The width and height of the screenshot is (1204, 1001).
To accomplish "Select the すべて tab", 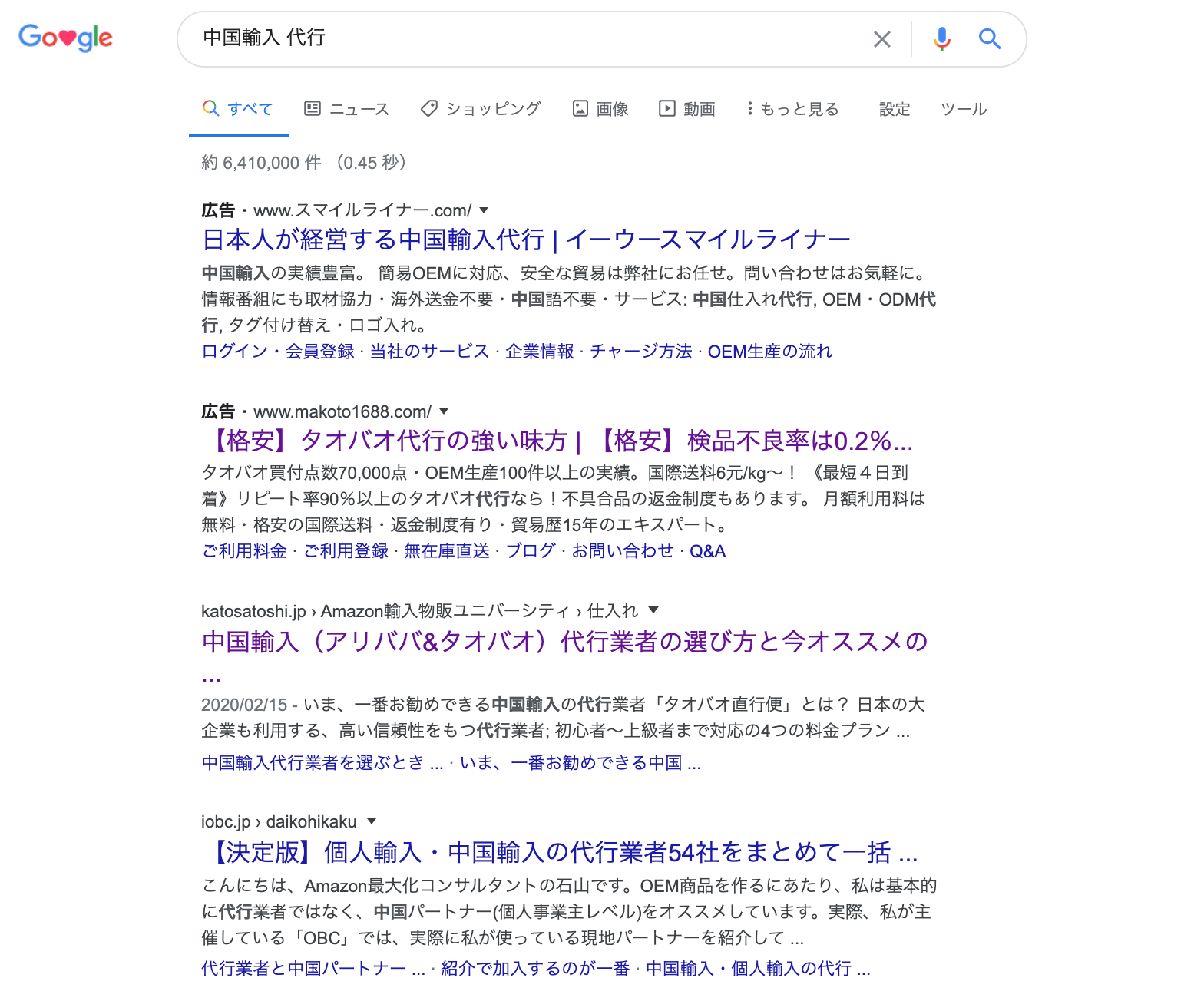I will pyautogui.click(x=238, y=109).
